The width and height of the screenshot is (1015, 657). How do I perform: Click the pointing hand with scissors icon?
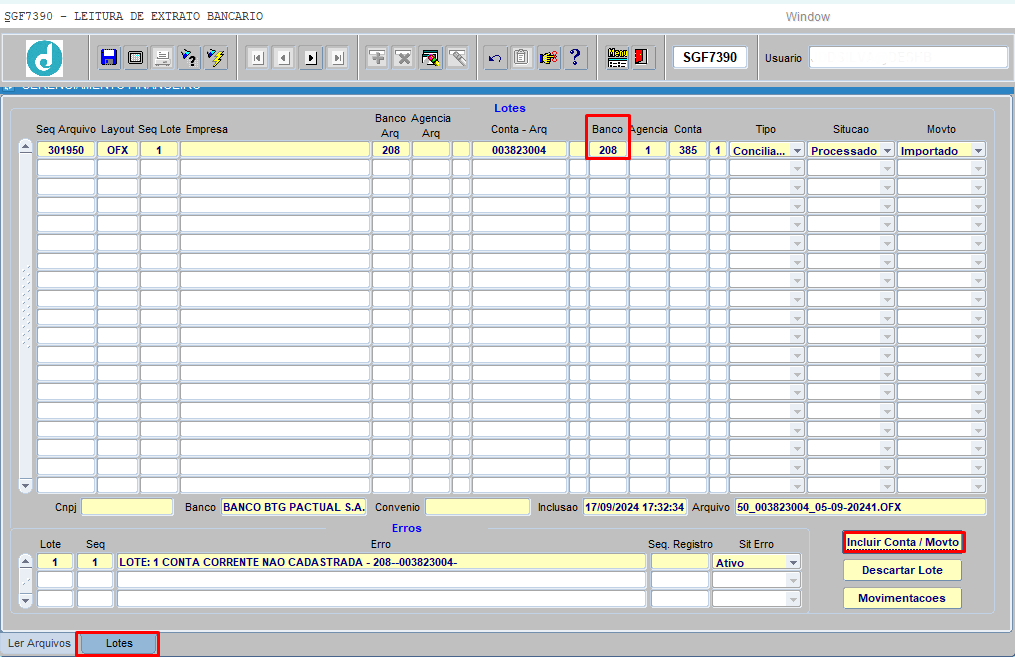pyautogui.click(x=548, y=58)
